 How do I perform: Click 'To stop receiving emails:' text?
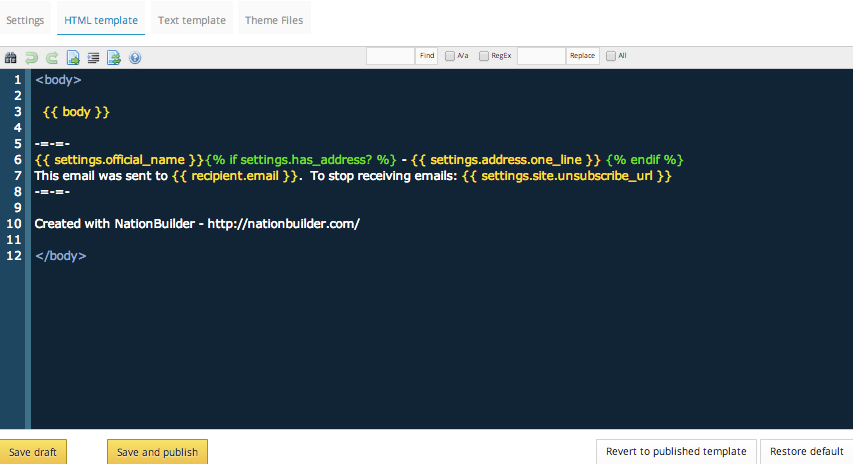384,176
